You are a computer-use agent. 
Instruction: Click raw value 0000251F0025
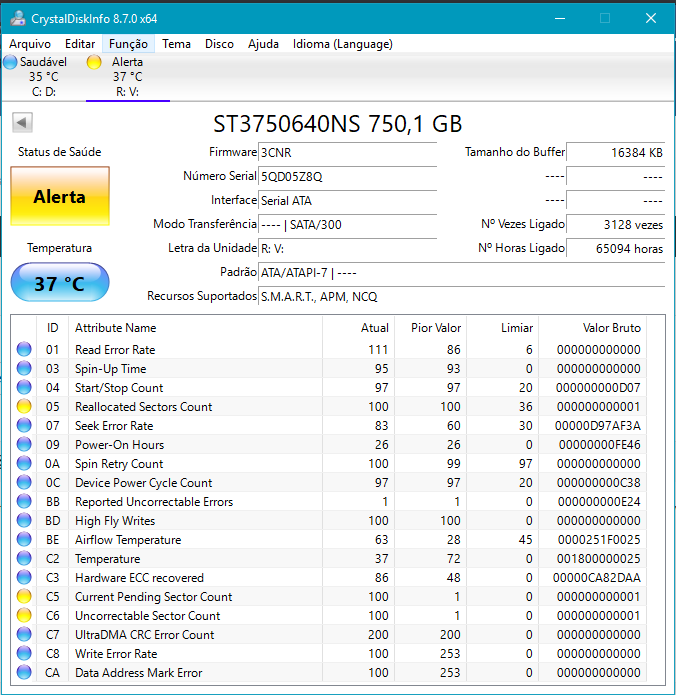tap(599, 539)
